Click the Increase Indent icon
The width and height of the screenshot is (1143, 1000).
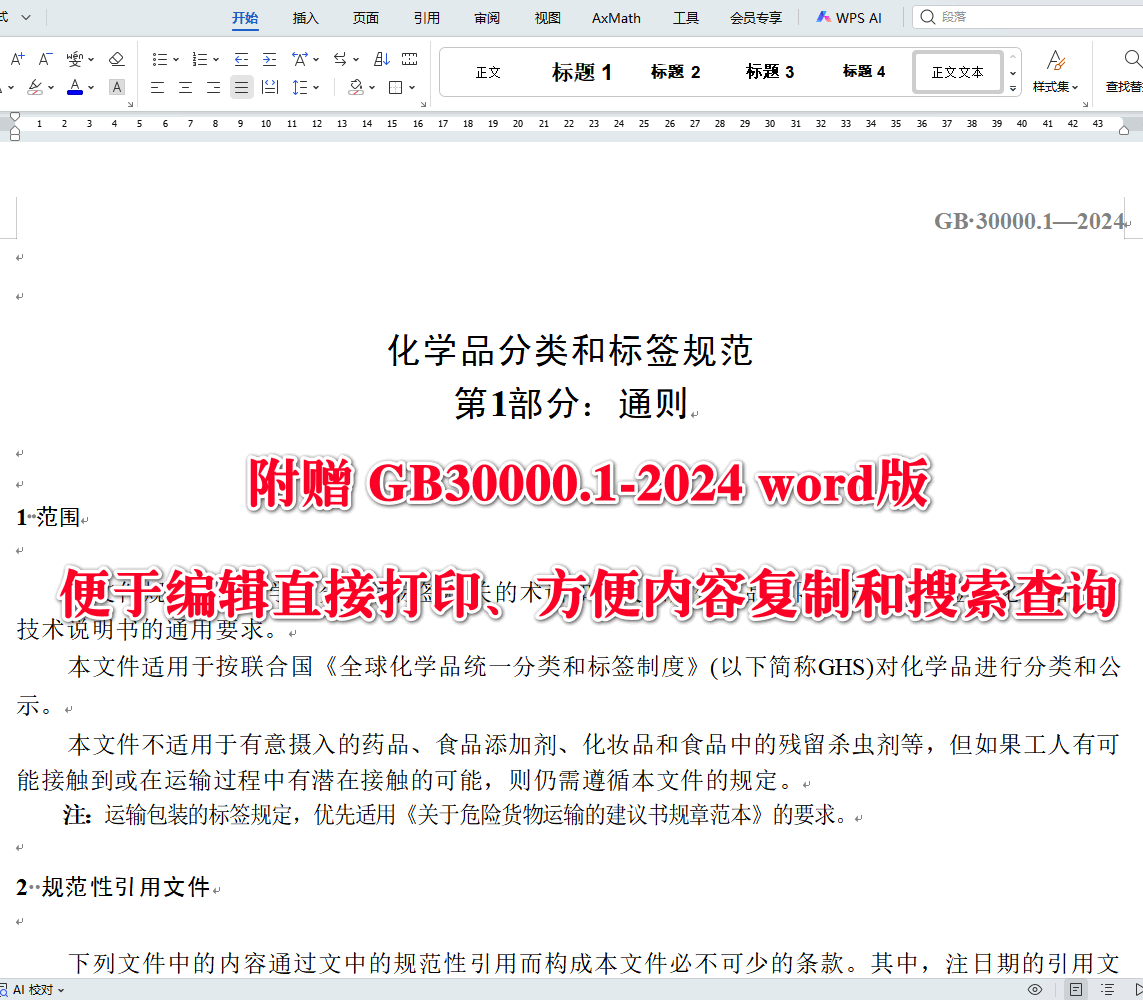click(270, 58)
